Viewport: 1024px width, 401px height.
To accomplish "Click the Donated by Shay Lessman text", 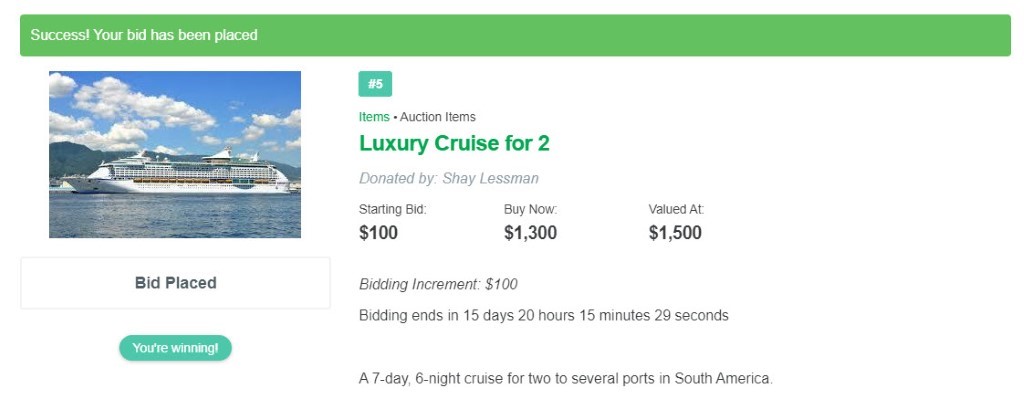I will point(449,178).
